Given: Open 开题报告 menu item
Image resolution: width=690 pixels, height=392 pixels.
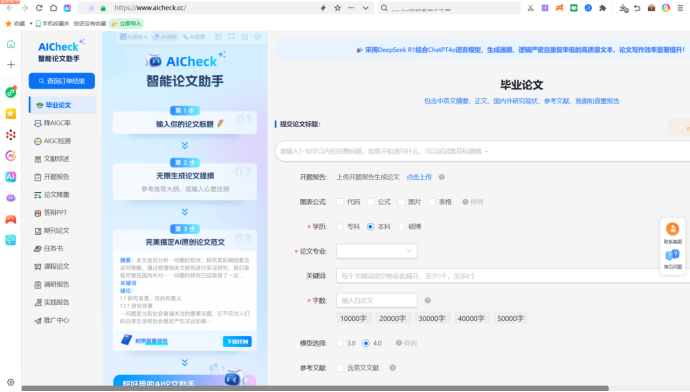Looking at the screenshot, I should tap(52, 177).
